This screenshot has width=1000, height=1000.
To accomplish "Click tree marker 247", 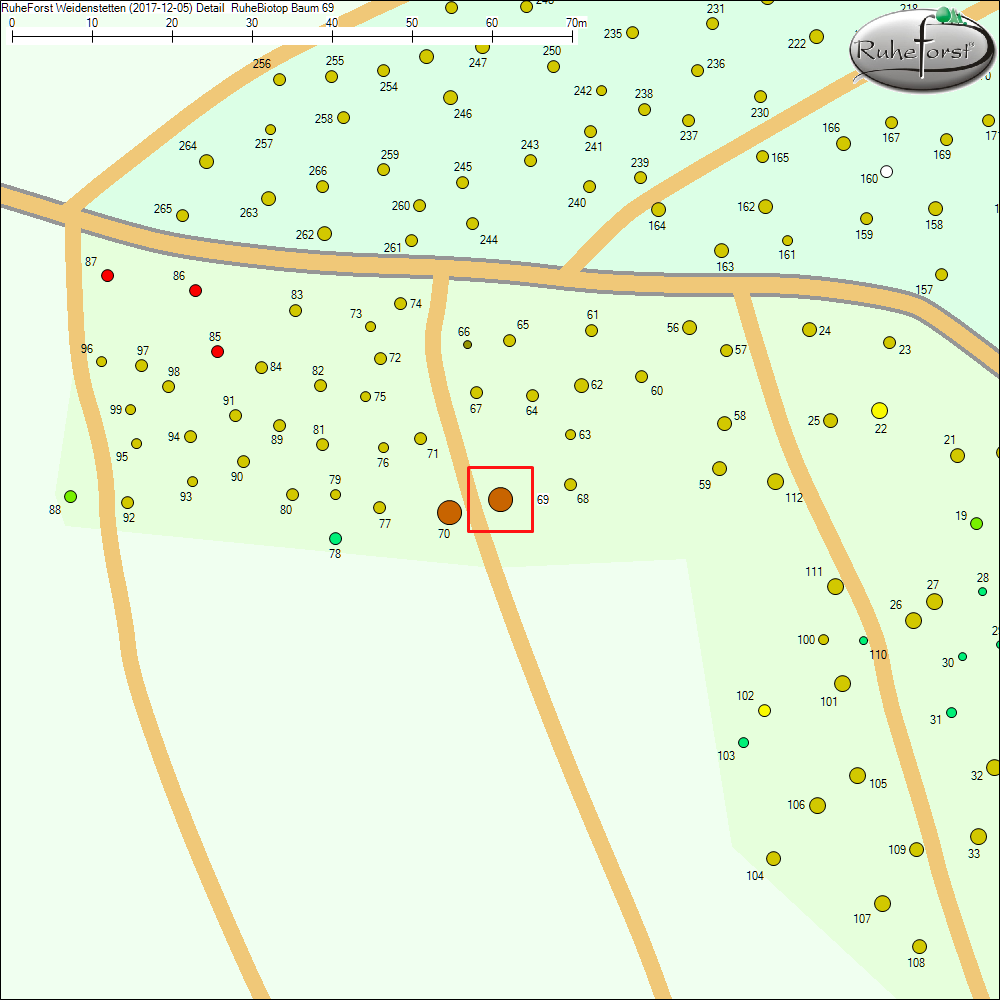I will (x=483, y=46).
